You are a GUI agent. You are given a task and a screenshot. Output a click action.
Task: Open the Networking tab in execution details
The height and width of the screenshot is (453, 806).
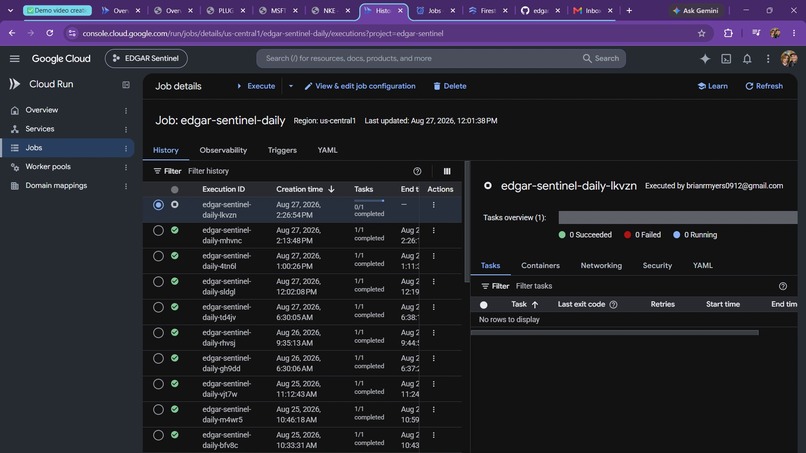[x=601, y=266]
